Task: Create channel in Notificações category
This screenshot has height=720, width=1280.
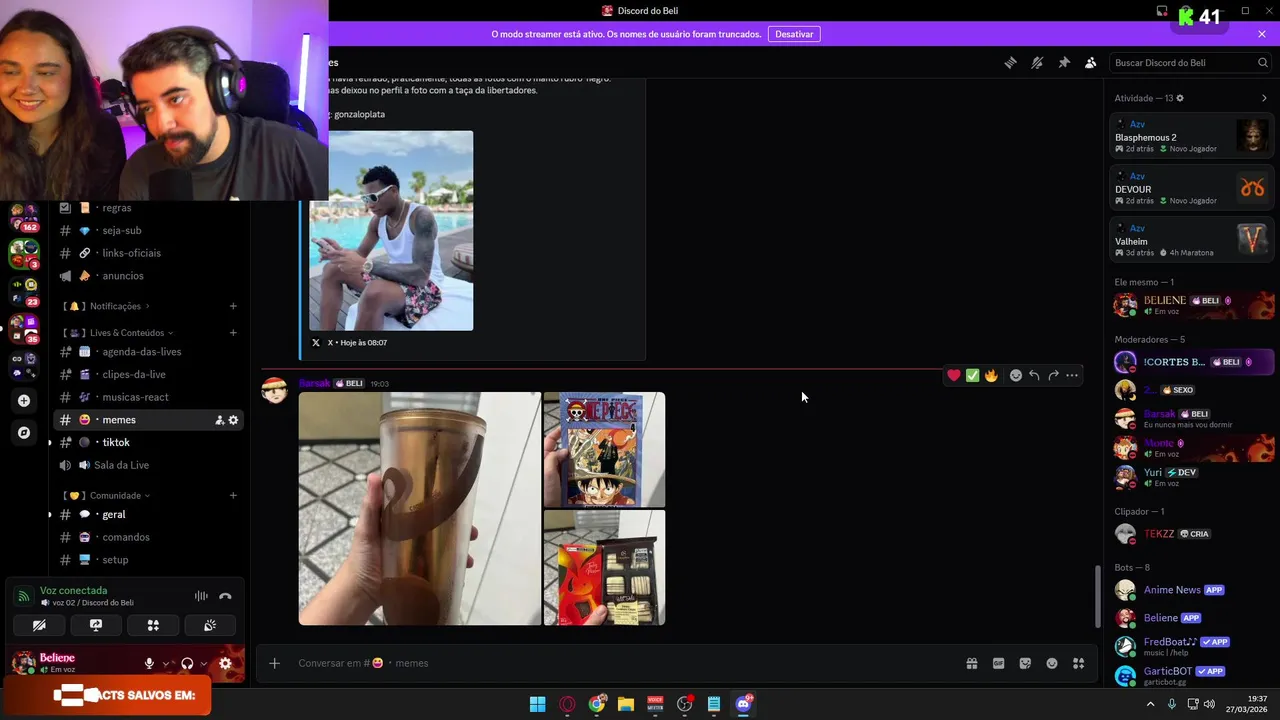Action: pyautogui.click(x=233, y=306)
